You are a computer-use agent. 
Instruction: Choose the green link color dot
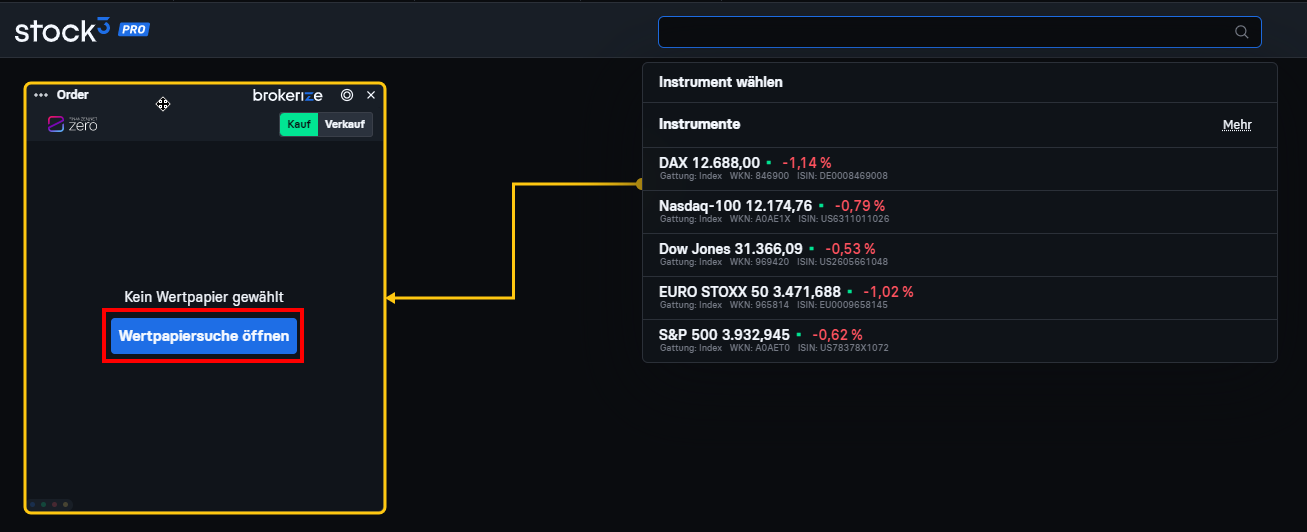pos(43,504)
